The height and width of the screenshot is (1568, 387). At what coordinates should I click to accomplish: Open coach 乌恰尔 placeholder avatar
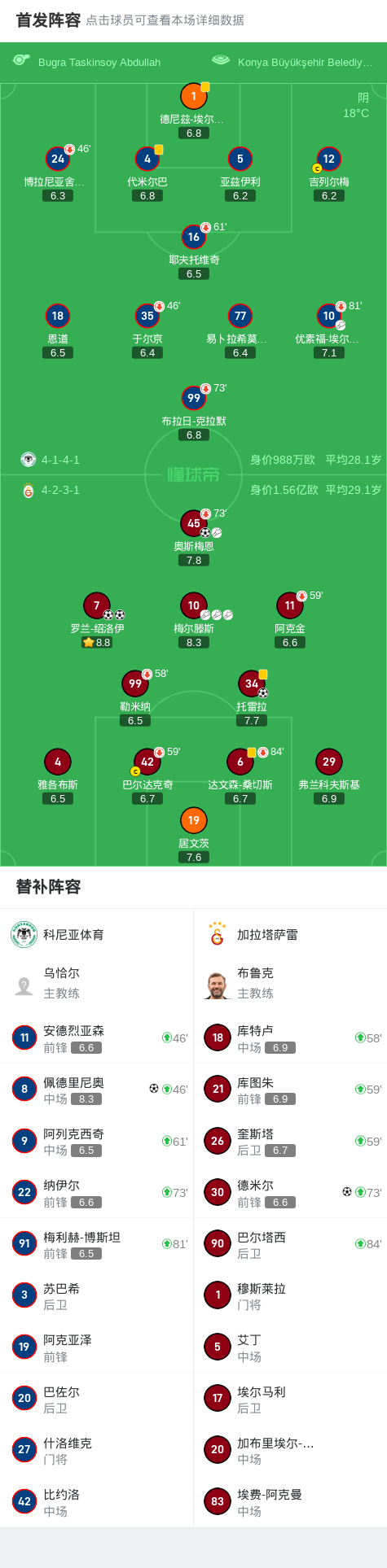click(x=24, y=985)
